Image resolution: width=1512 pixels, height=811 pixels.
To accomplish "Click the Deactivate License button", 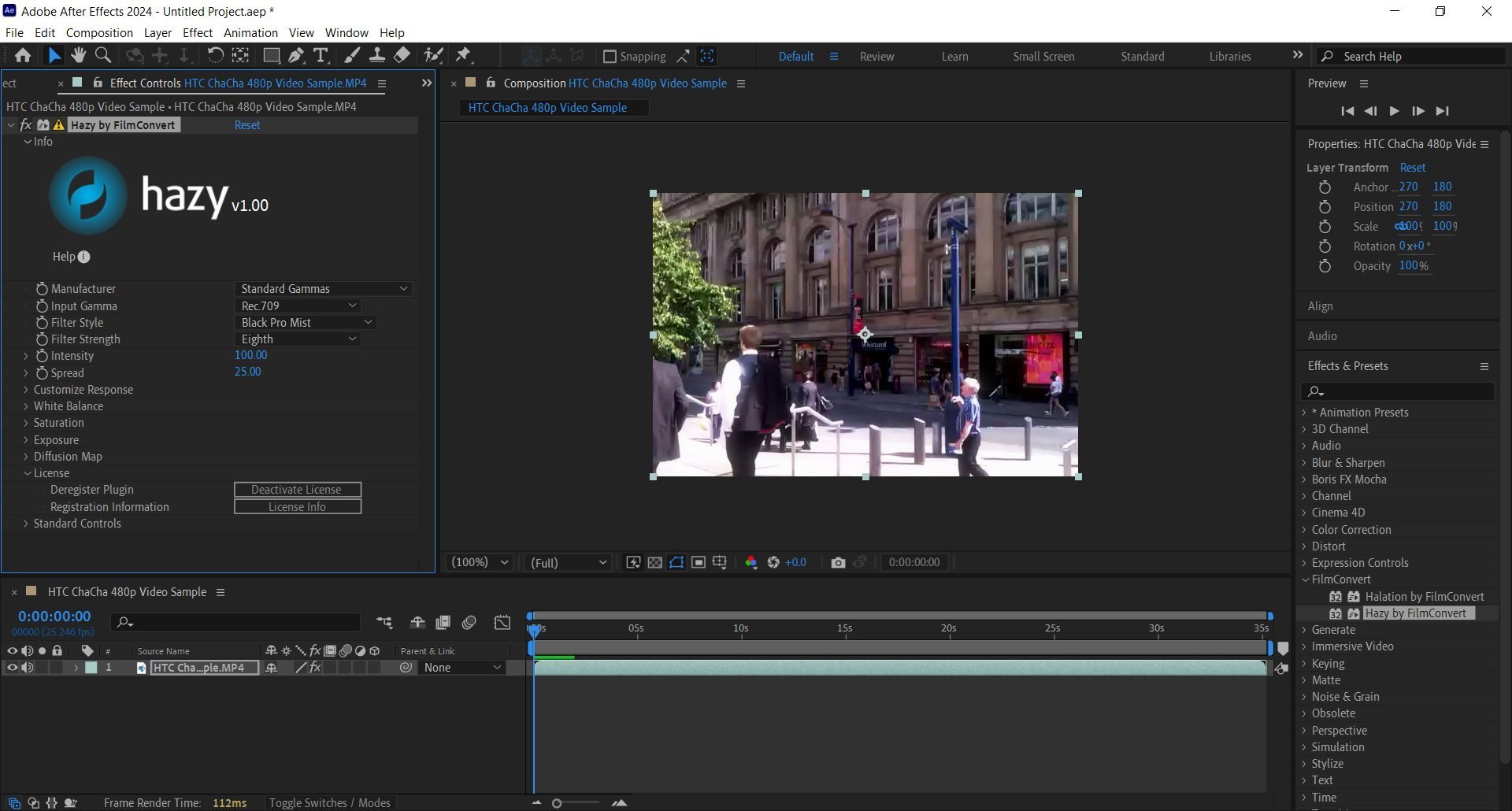I will (297, 490).
